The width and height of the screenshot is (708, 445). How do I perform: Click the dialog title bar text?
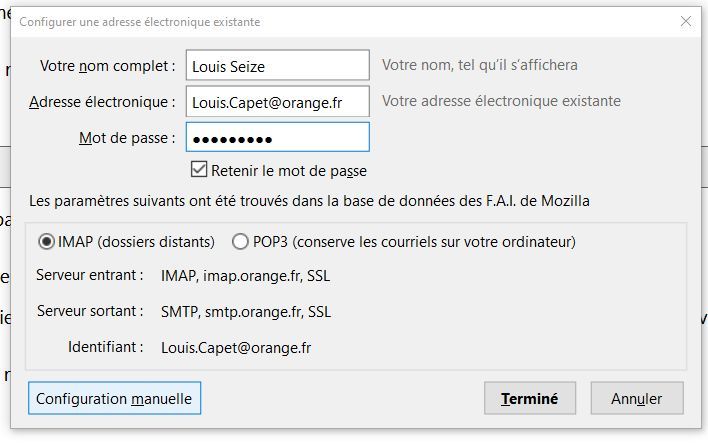tap(139, 21)
